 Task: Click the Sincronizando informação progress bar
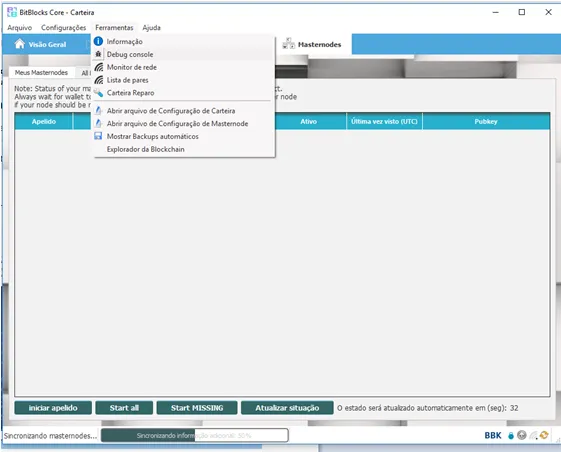pos(194,436)
